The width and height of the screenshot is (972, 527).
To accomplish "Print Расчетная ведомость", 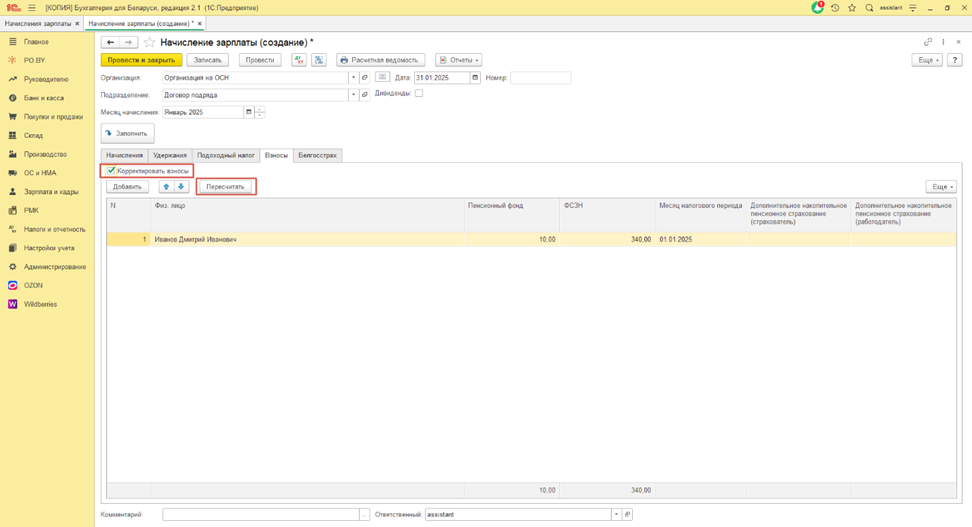I will tap(381, 60).
